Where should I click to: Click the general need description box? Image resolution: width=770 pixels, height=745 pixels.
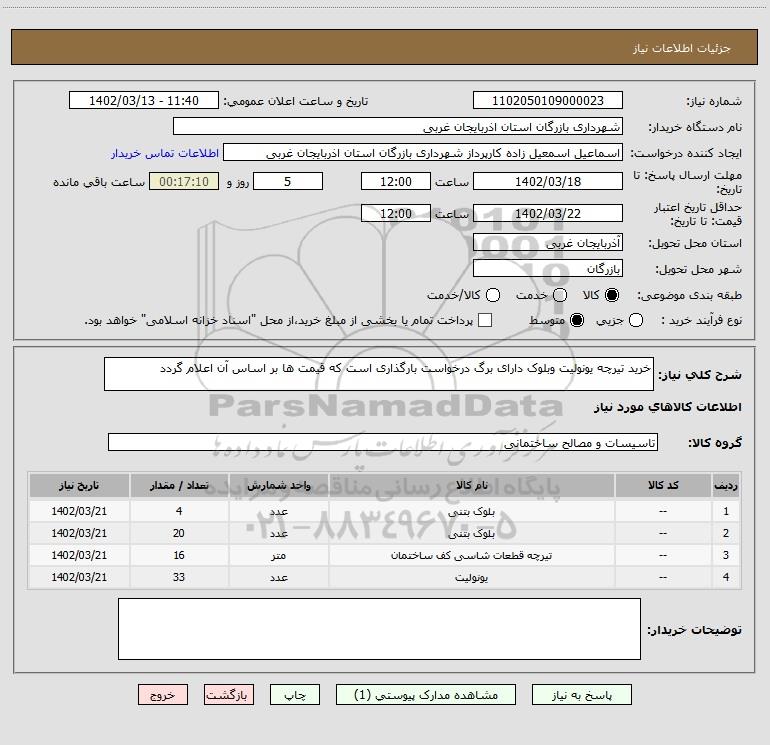click(x=379, y=374)
